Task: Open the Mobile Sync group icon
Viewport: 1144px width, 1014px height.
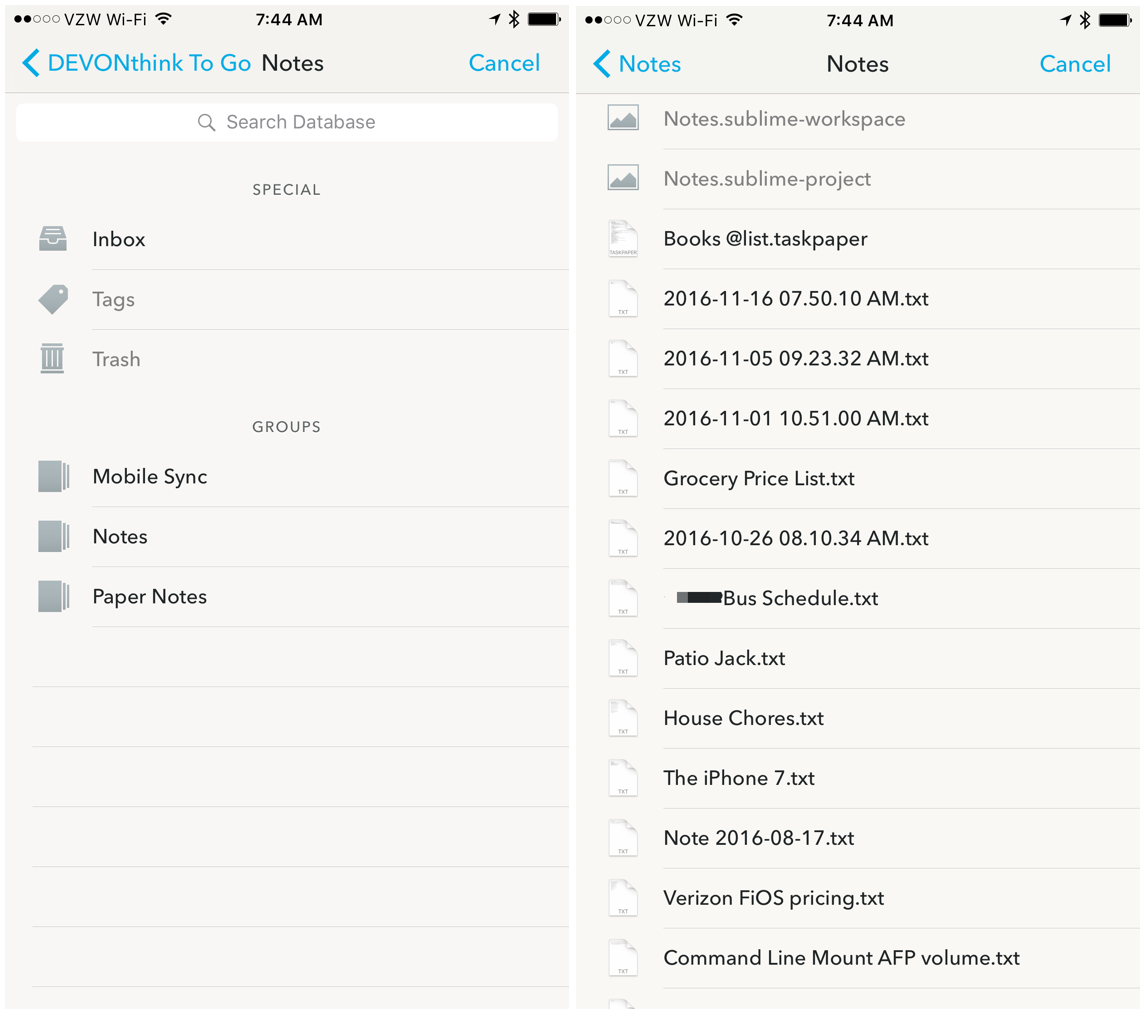Action: point(53,476)
